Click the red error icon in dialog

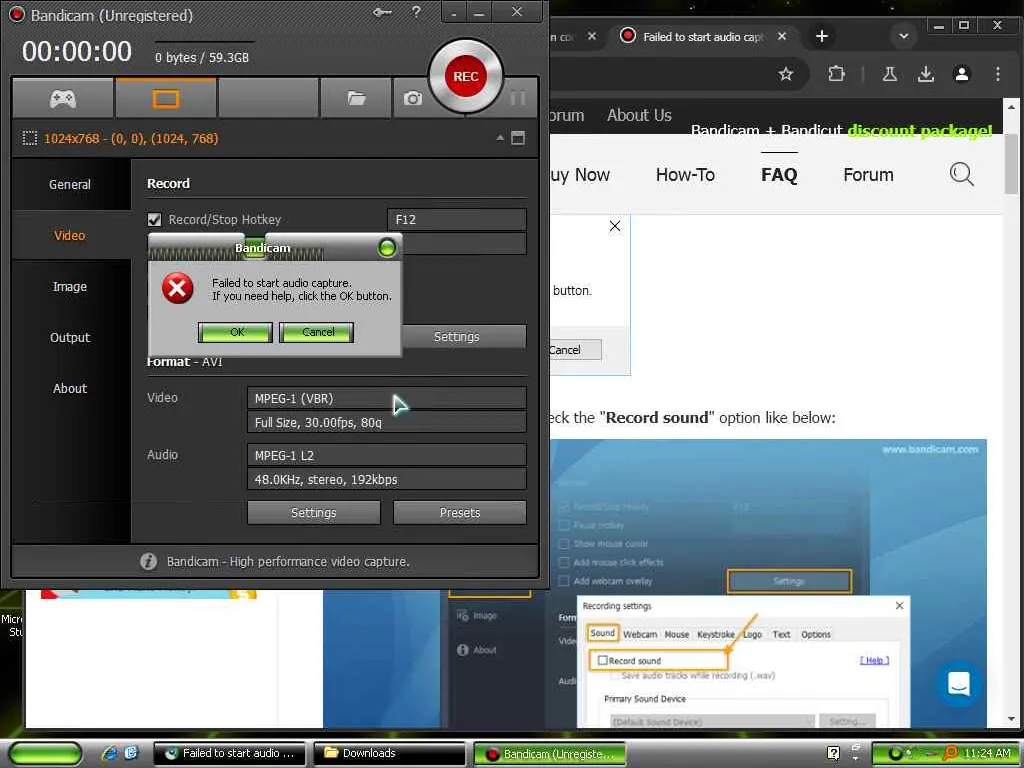(x=178, y=289)
